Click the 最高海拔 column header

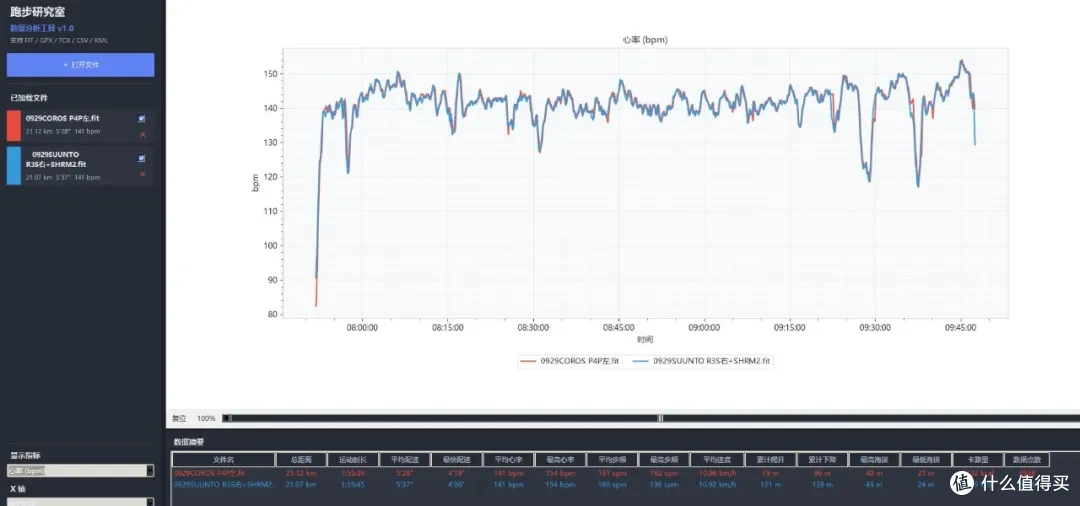point(874,460)
